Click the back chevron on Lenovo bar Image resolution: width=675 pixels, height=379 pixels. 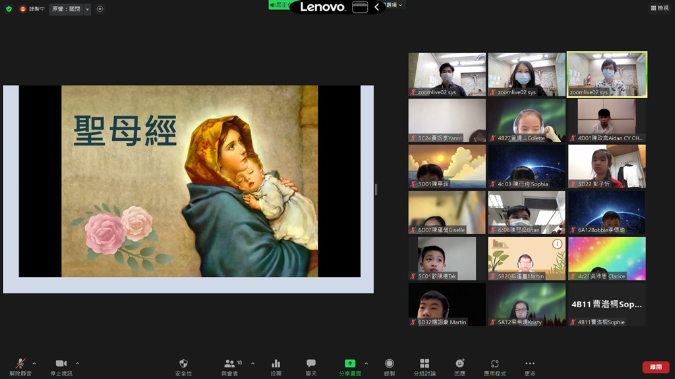point(377,7)
